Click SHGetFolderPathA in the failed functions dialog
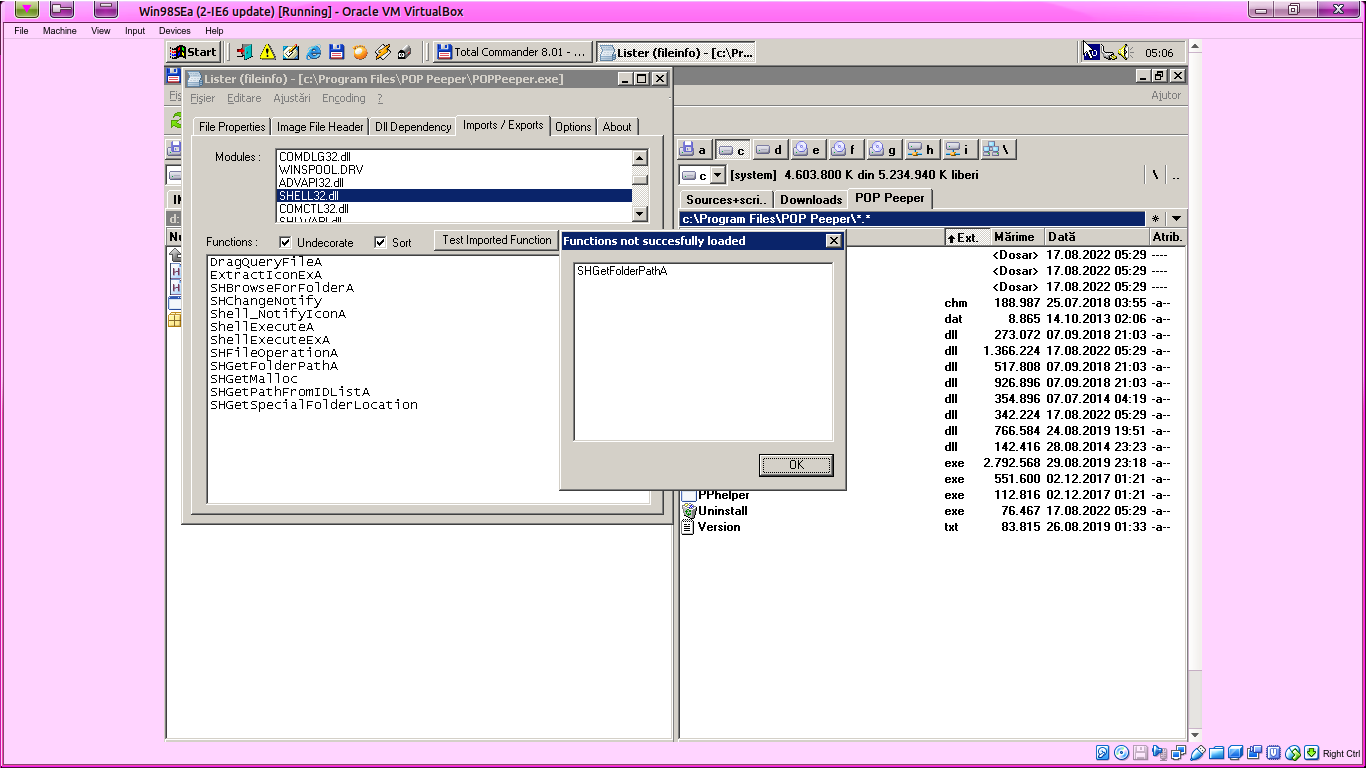 pyautogui.click(x=622, y=271)
